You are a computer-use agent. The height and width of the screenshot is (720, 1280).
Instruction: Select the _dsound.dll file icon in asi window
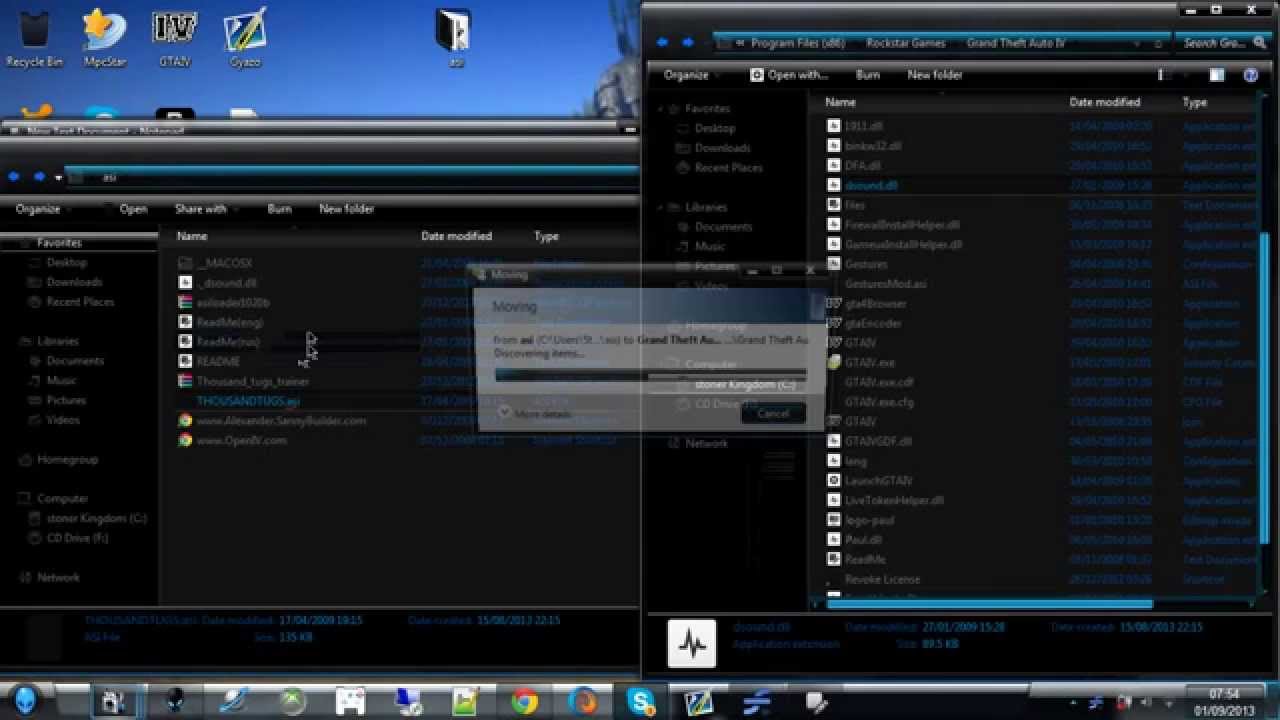pyautogui.click(x=185, y=283)
